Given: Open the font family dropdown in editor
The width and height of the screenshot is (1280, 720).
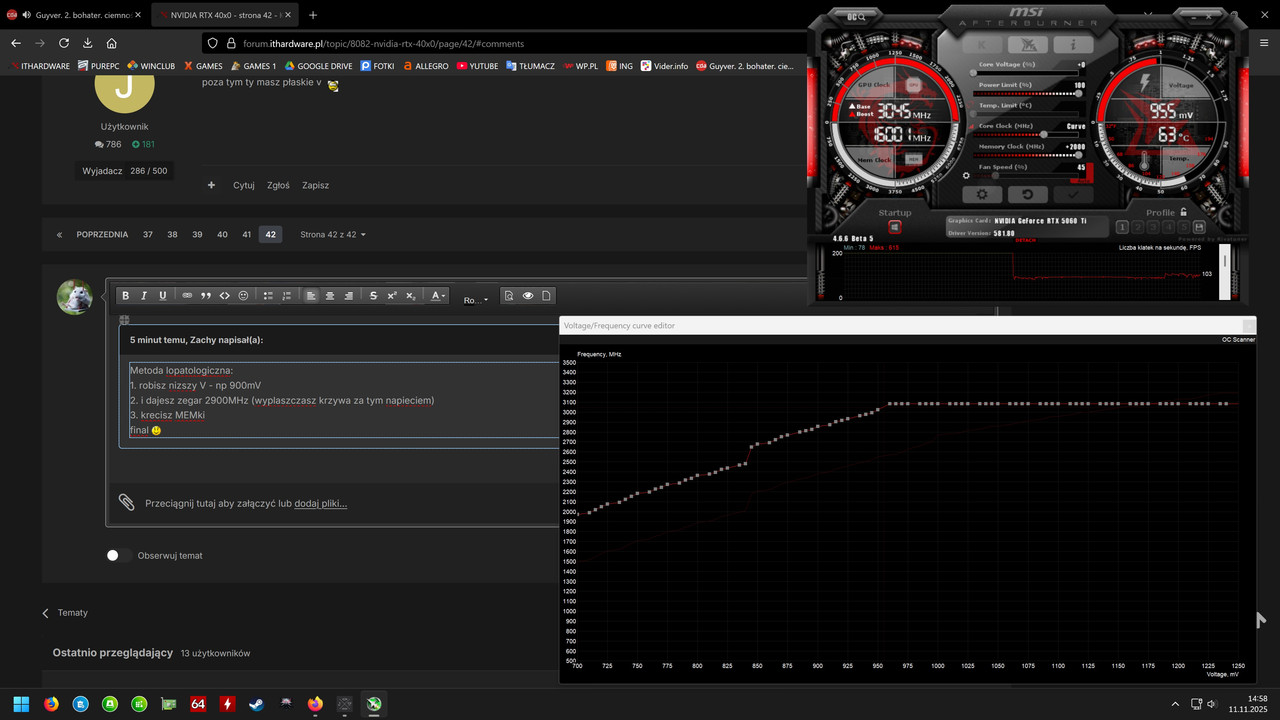Looking at the screenshot, I should coord(477,299).
